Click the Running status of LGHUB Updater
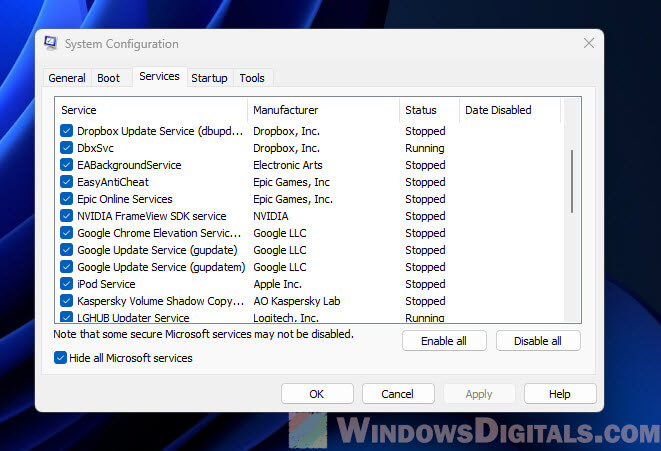 click(x=425, y=317)
